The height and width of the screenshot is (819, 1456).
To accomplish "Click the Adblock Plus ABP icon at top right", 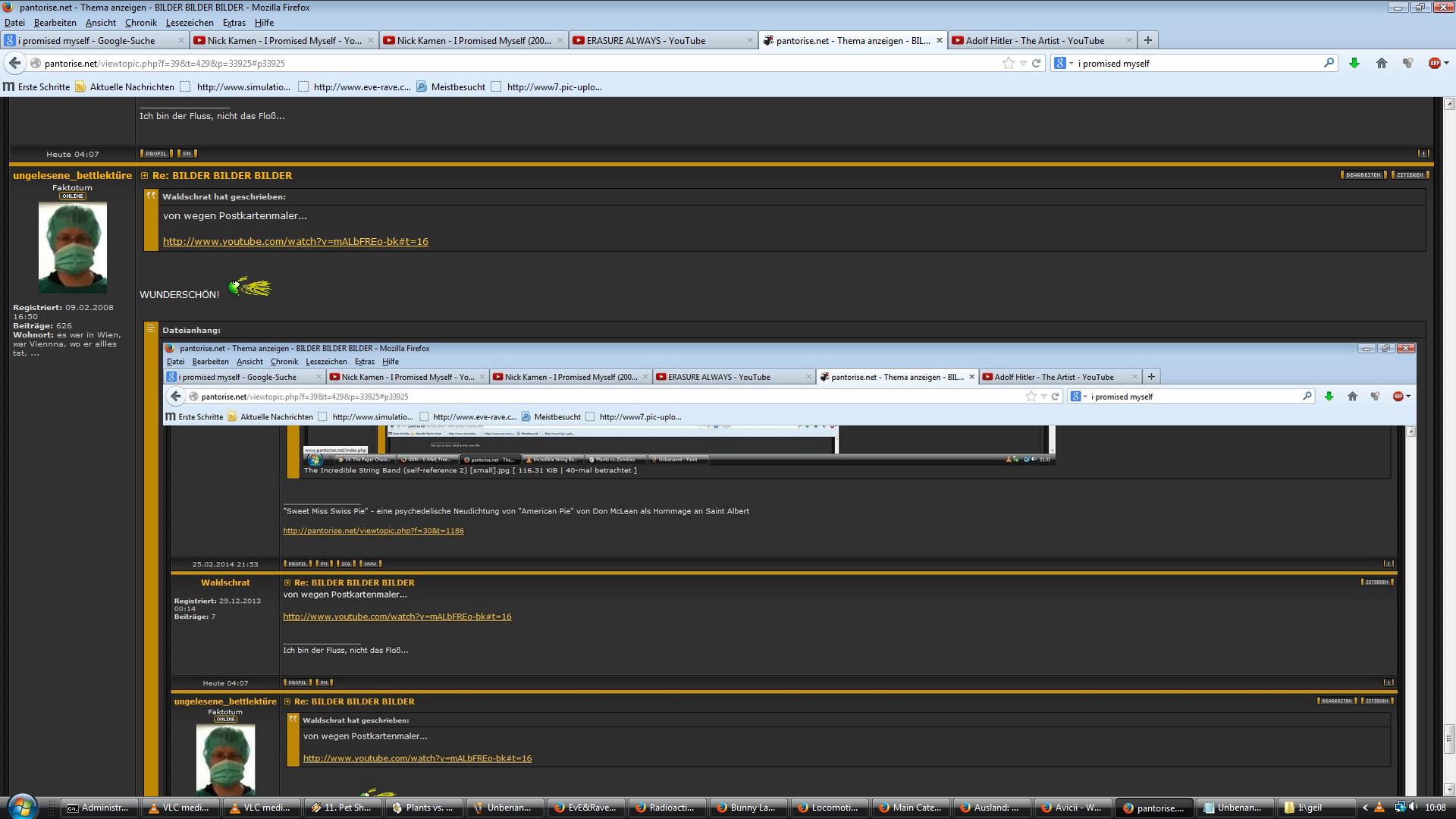I will tap(1433, 63).
